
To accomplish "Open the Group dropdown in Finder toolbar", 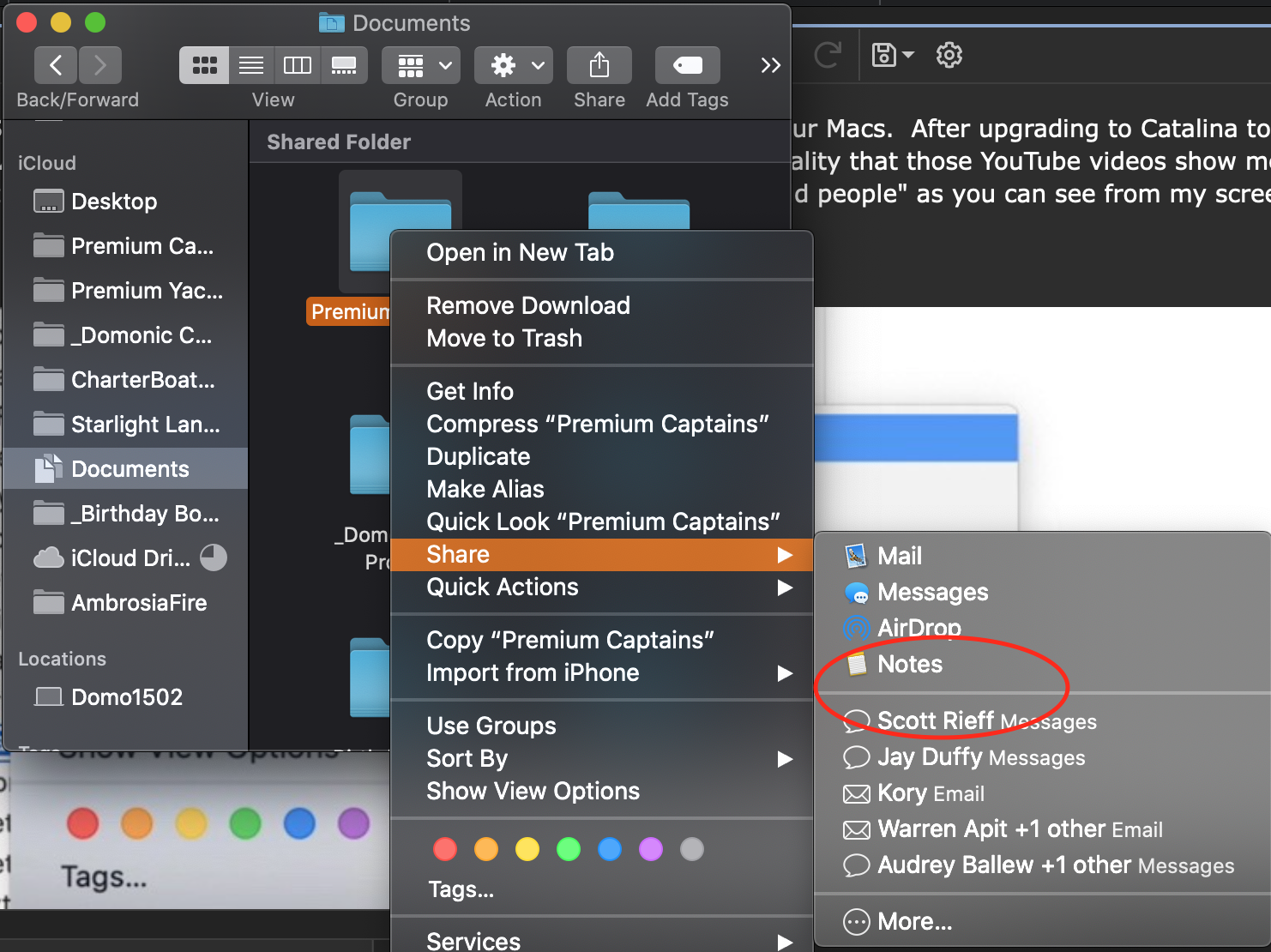I will click(421, 65).
